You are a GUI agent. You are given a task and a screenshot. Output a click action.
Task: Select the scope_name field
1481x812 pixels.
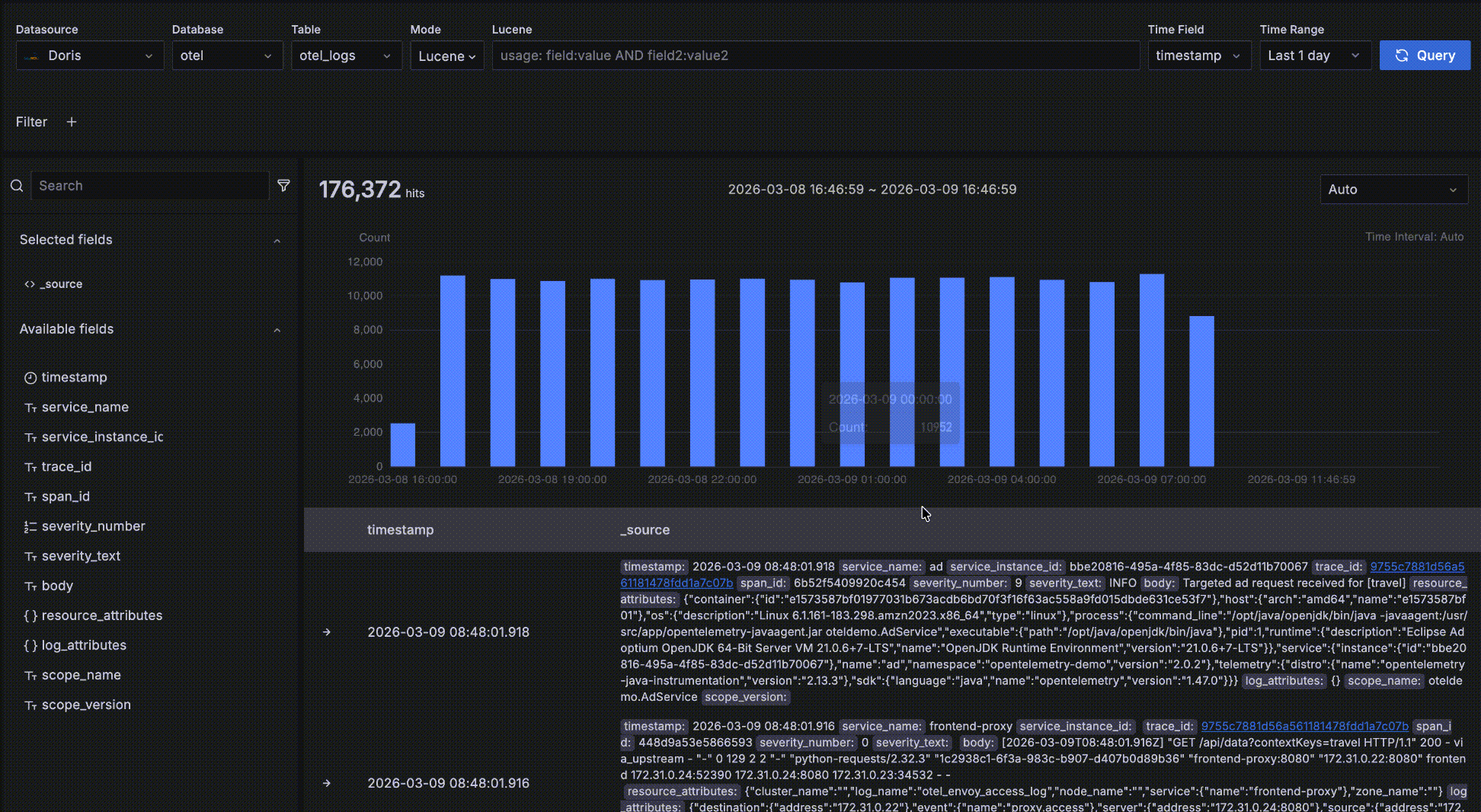(x=81, y=674)
